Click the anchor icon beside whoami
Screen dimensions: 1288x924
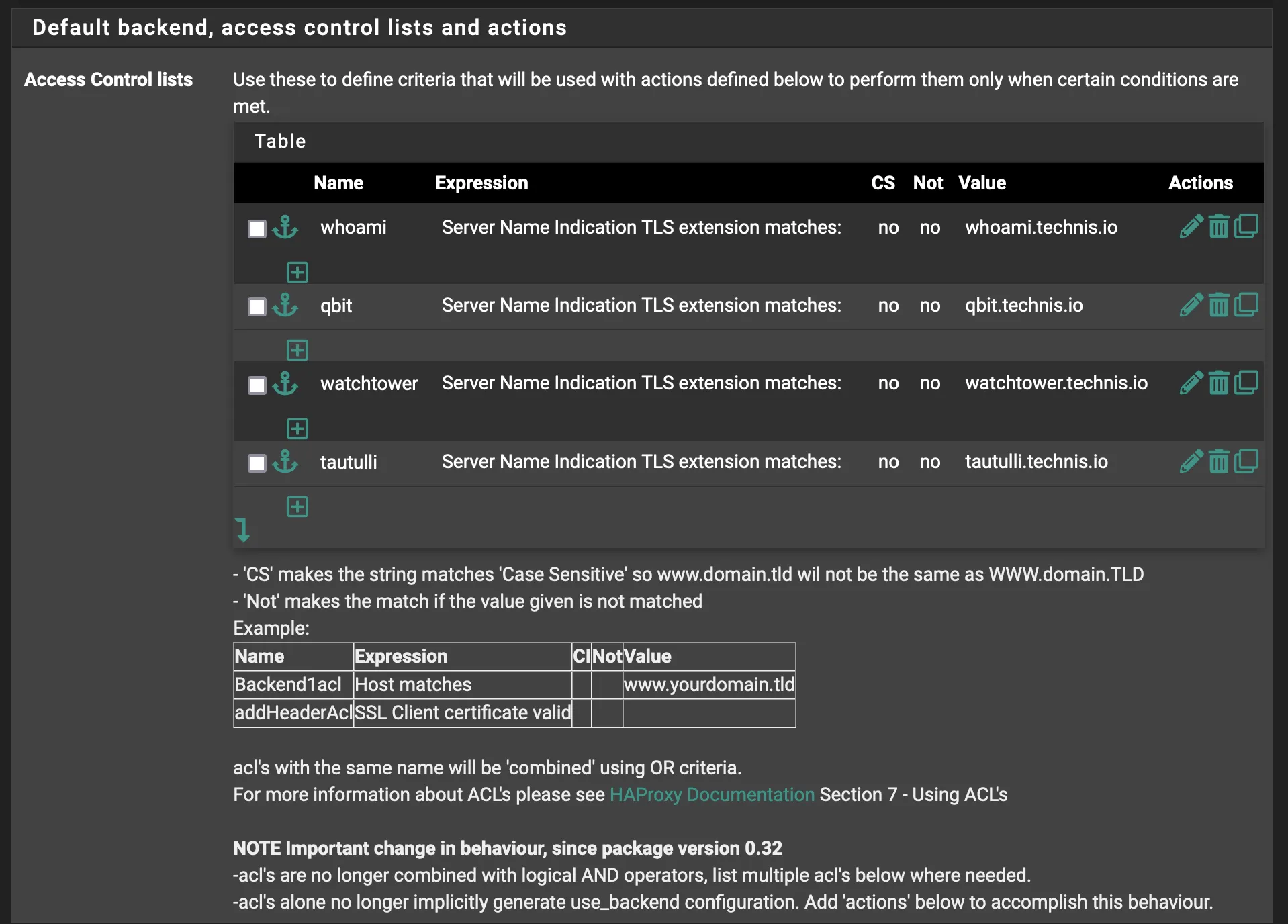coord(285,228)
